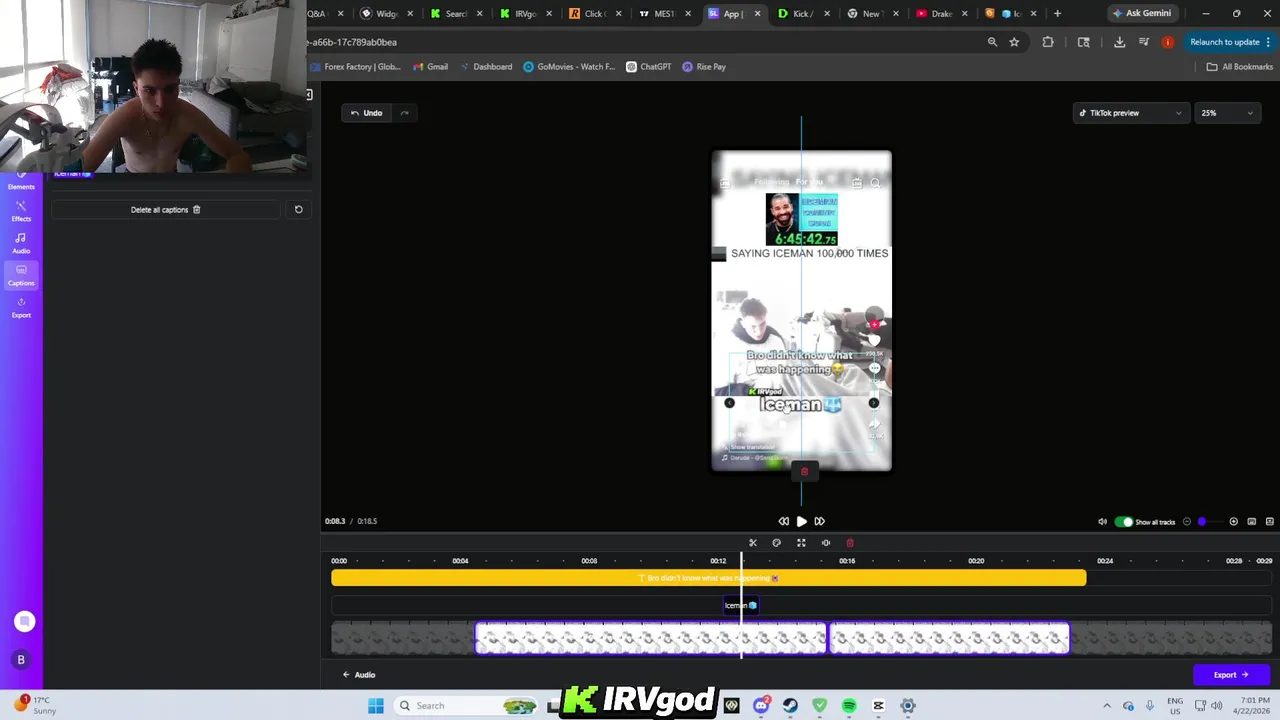
Task: Open the TikTok preview dropdown
Action: [x=1131, y=113]
